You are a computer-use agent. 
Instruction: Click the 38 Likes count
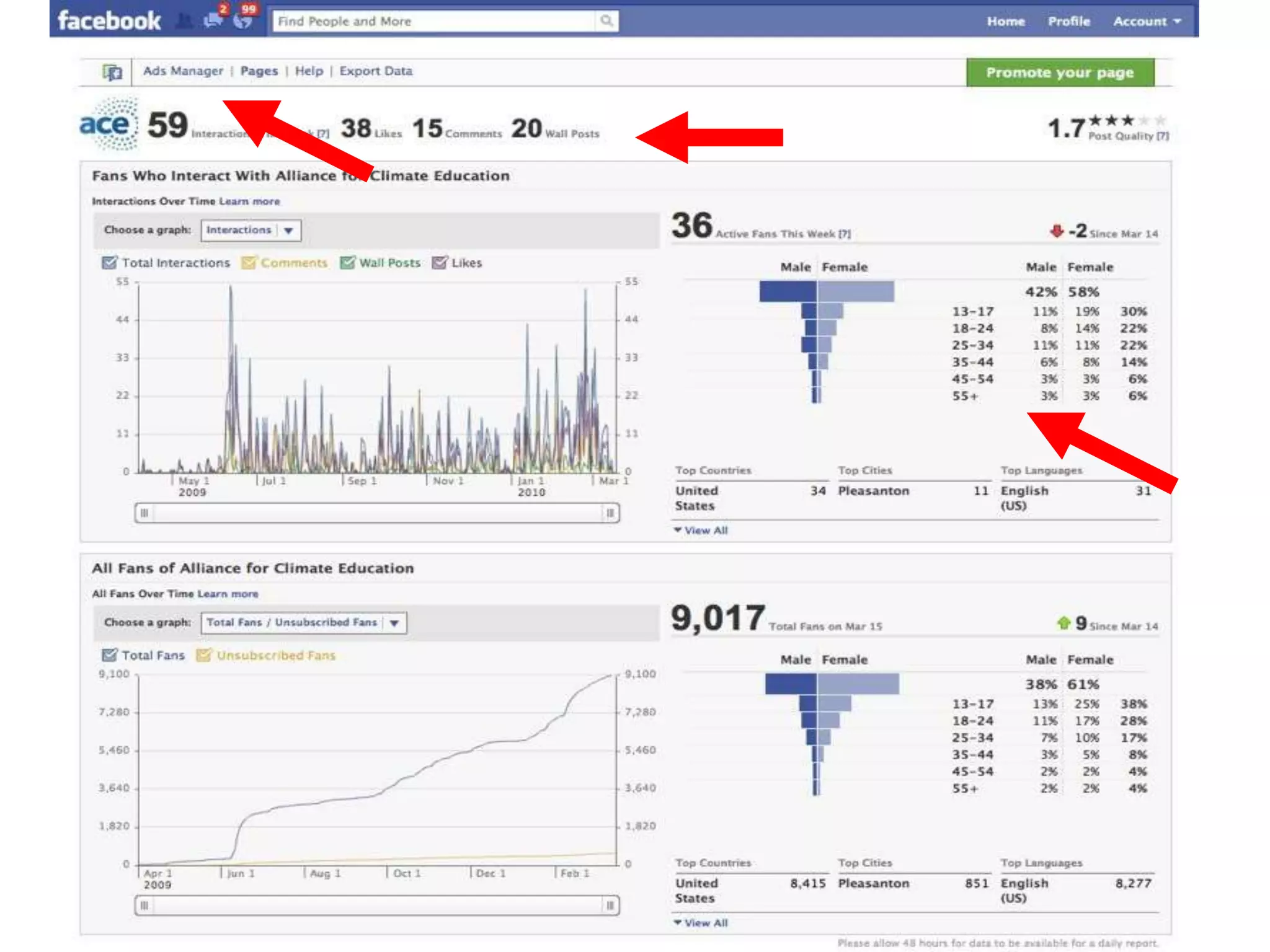point(371,128)
